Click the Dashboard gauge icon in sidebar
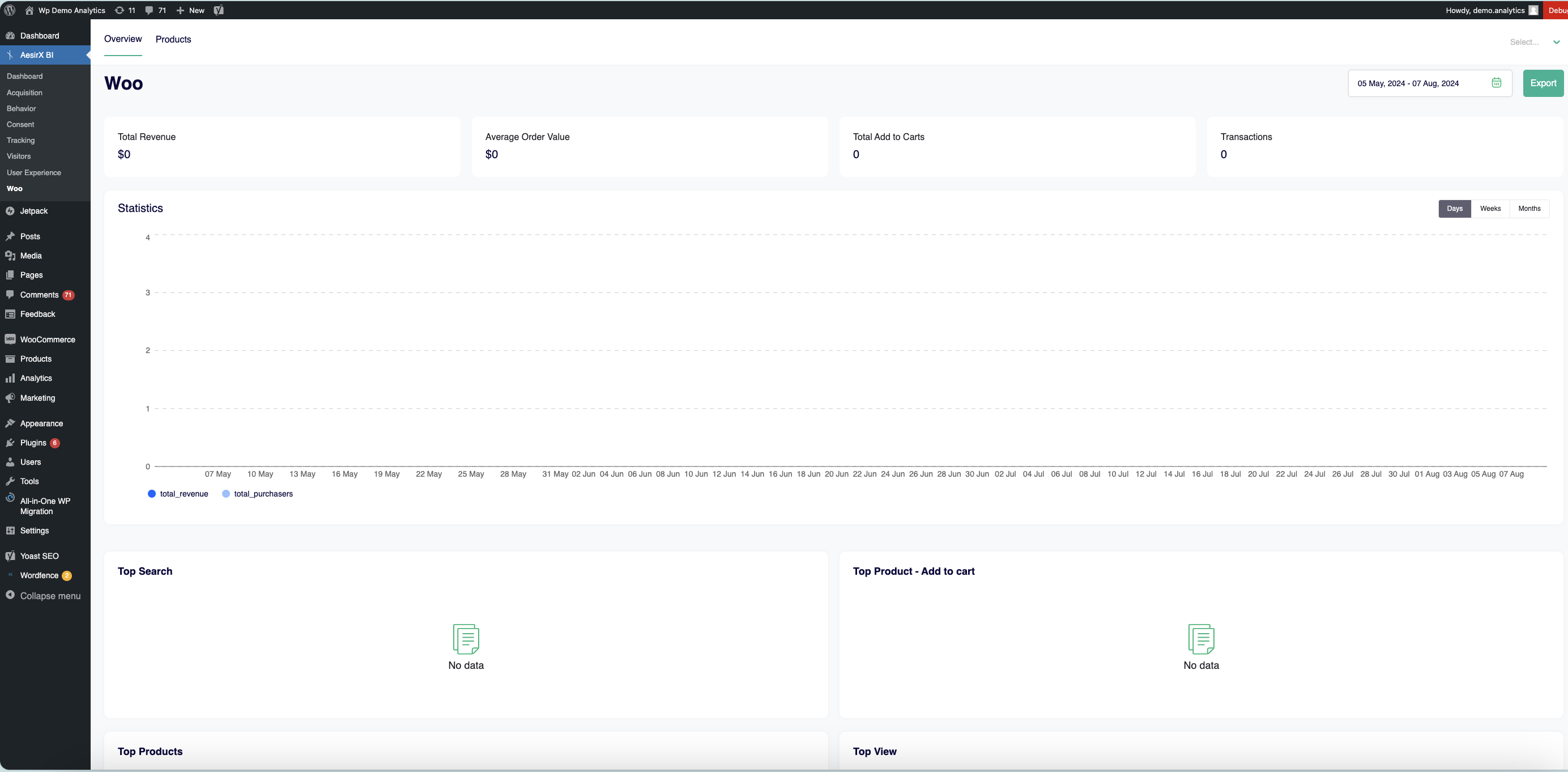1568x772 pixels. [10, 36]
